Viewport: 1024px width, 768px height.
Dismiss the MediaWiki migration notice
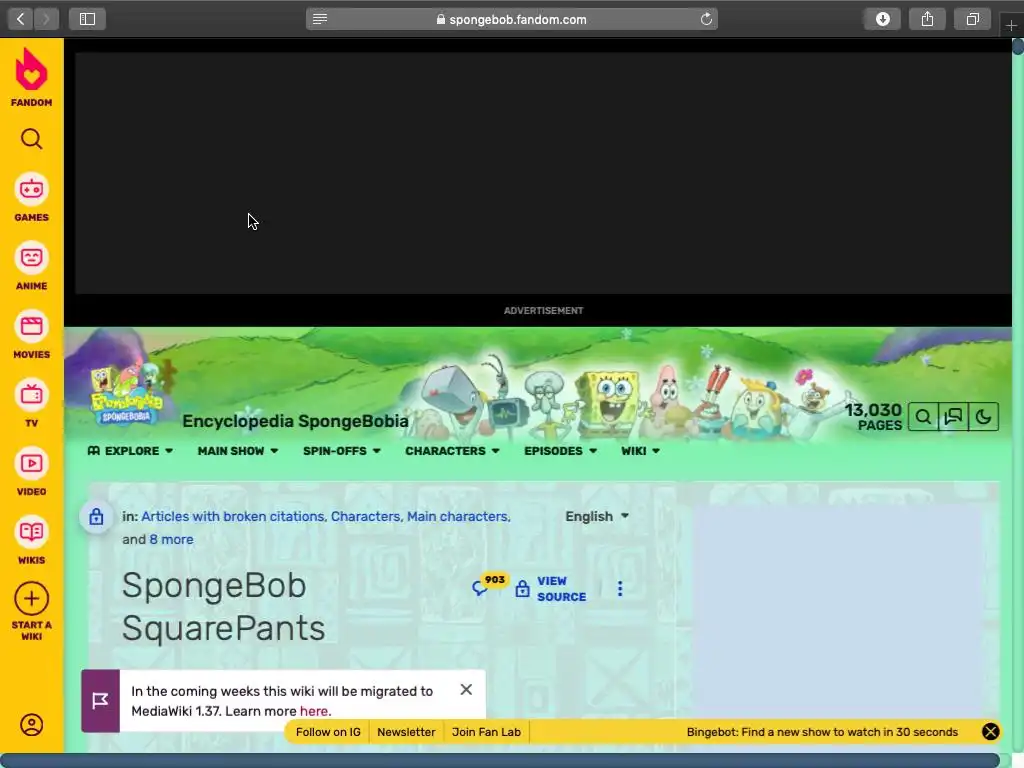[x=466, y=690]
